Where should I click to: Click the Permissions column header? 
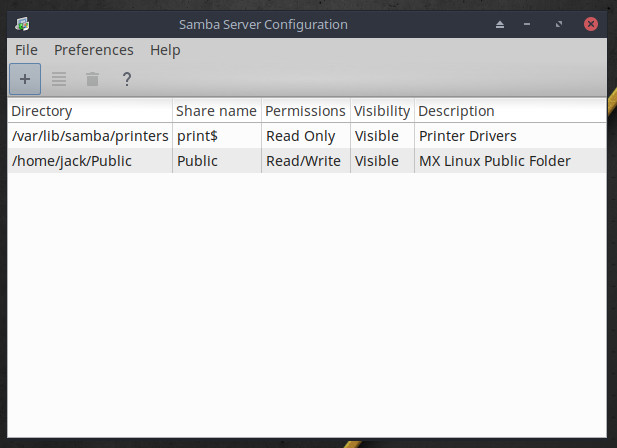[305, 111]
